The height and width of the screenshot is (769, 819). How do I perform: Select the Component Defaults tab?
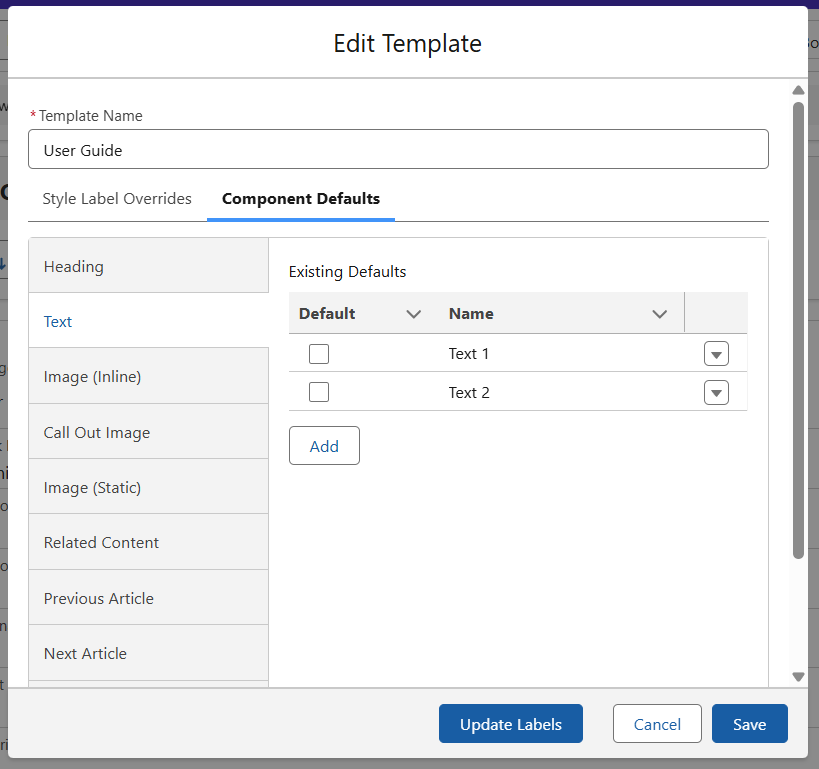point(301,199)
